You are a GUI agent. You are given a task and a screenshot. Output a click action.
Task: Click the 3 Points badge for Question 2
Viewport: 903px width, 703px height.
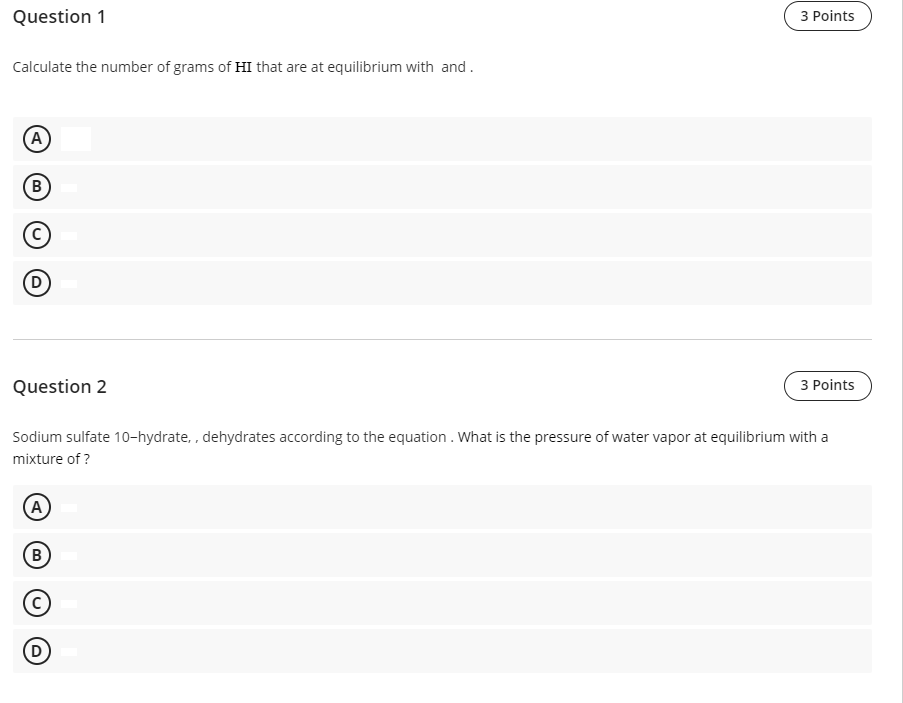click(828, 386)
